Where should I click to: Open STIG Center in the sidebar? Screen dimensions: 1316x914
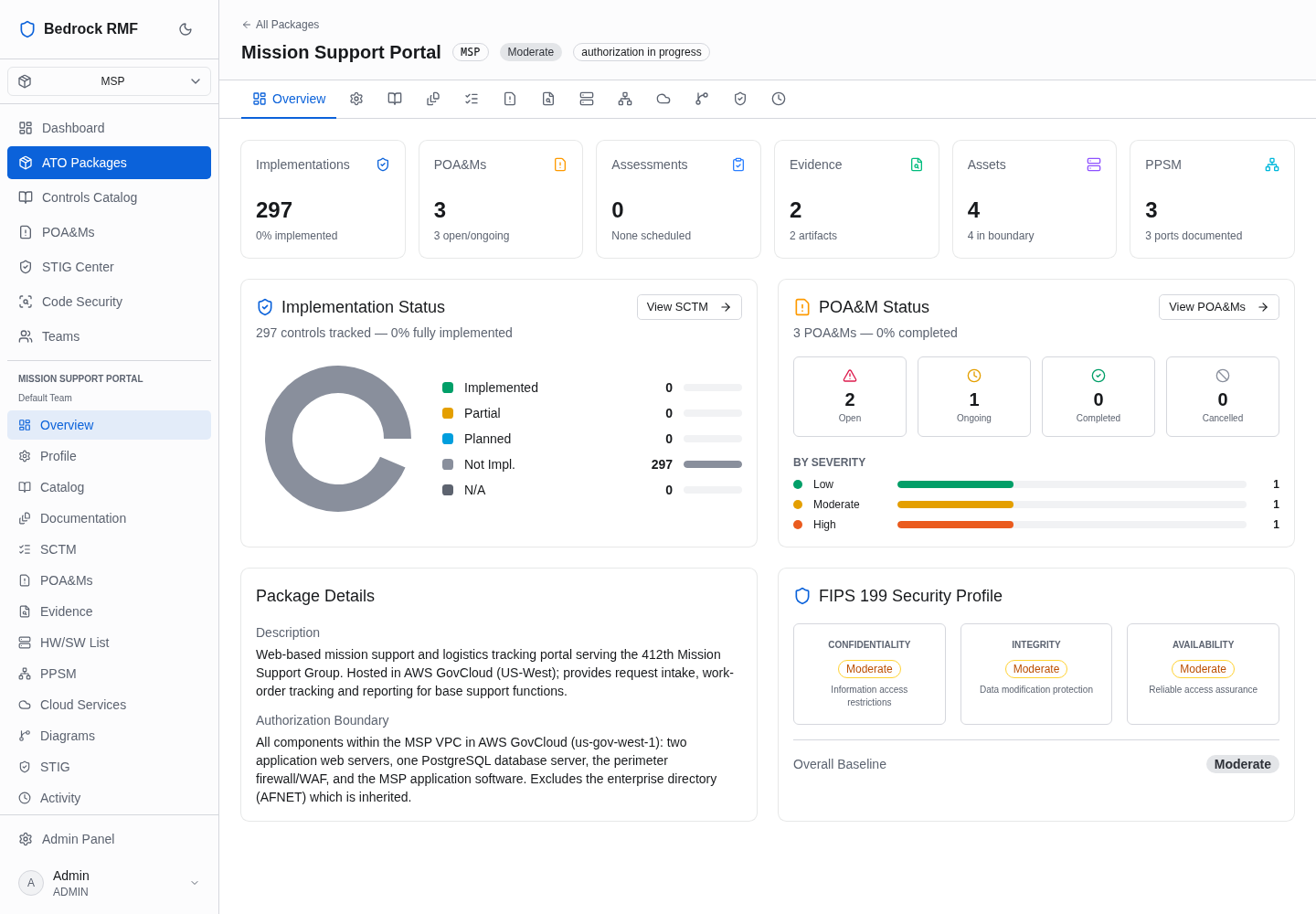click(109, 267)
